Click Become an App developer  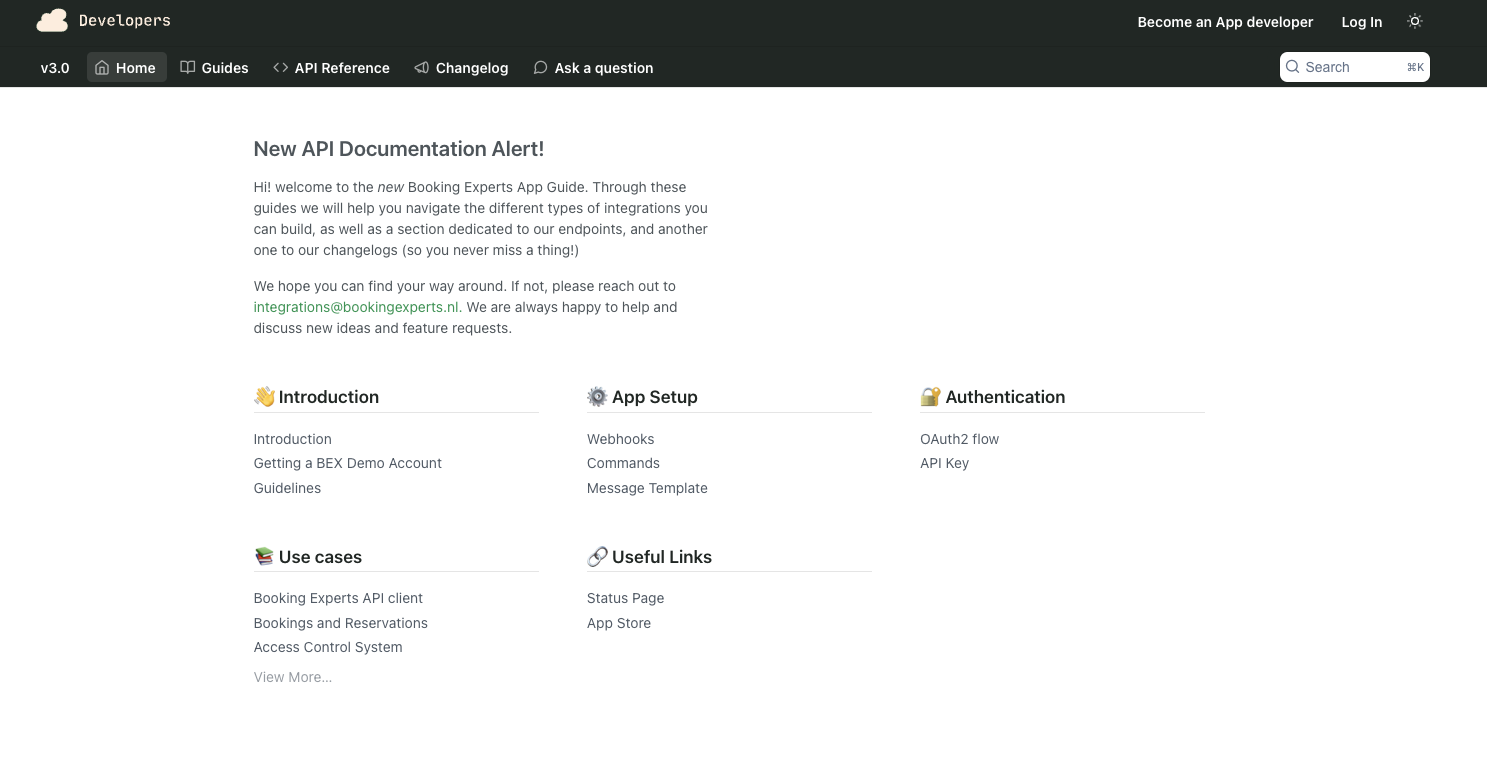click(x=1225, y=21)
